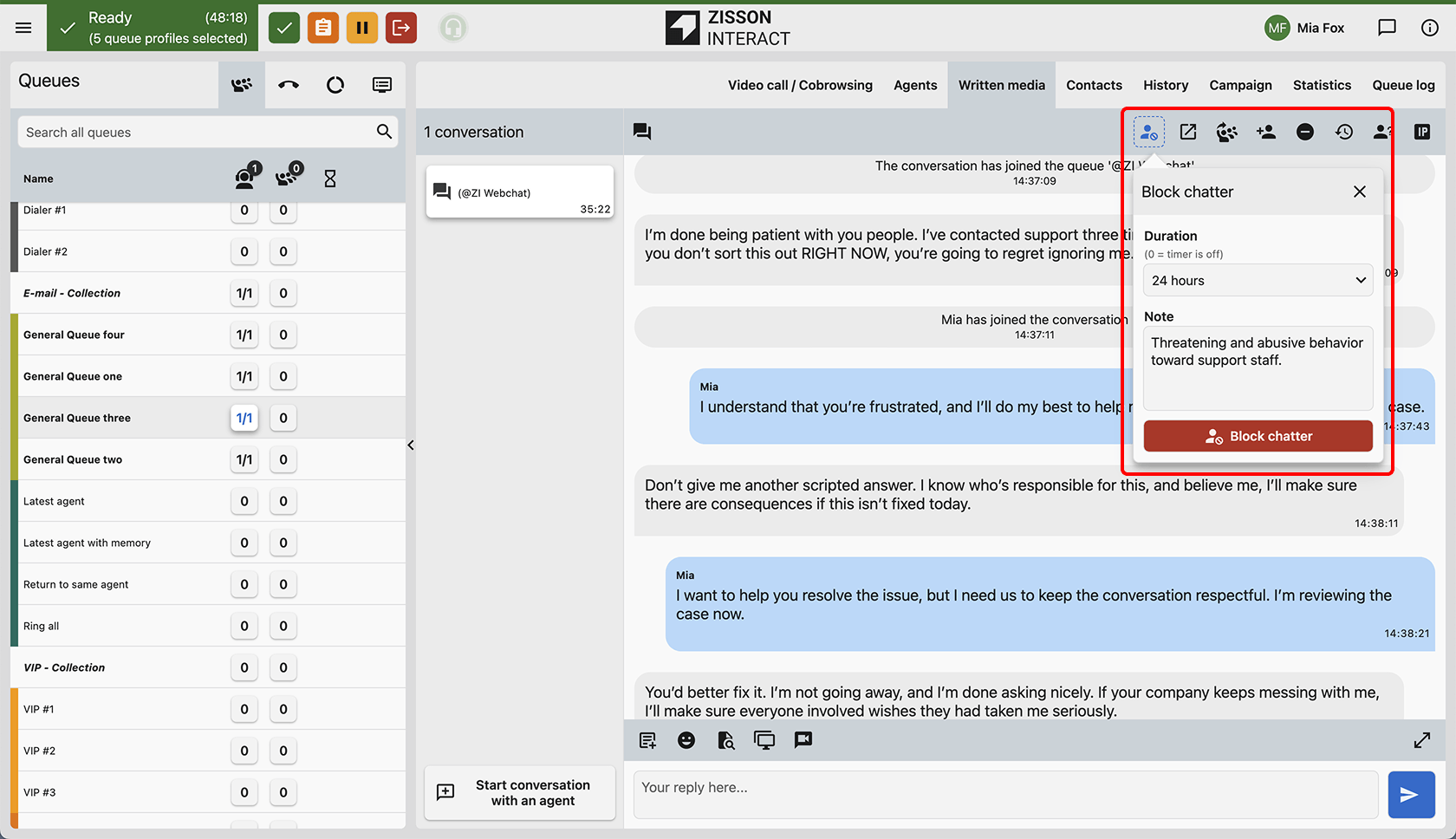Open the clipboard wrap-up icon
This screenshot has height=839, width=1456.
[323, 28]
